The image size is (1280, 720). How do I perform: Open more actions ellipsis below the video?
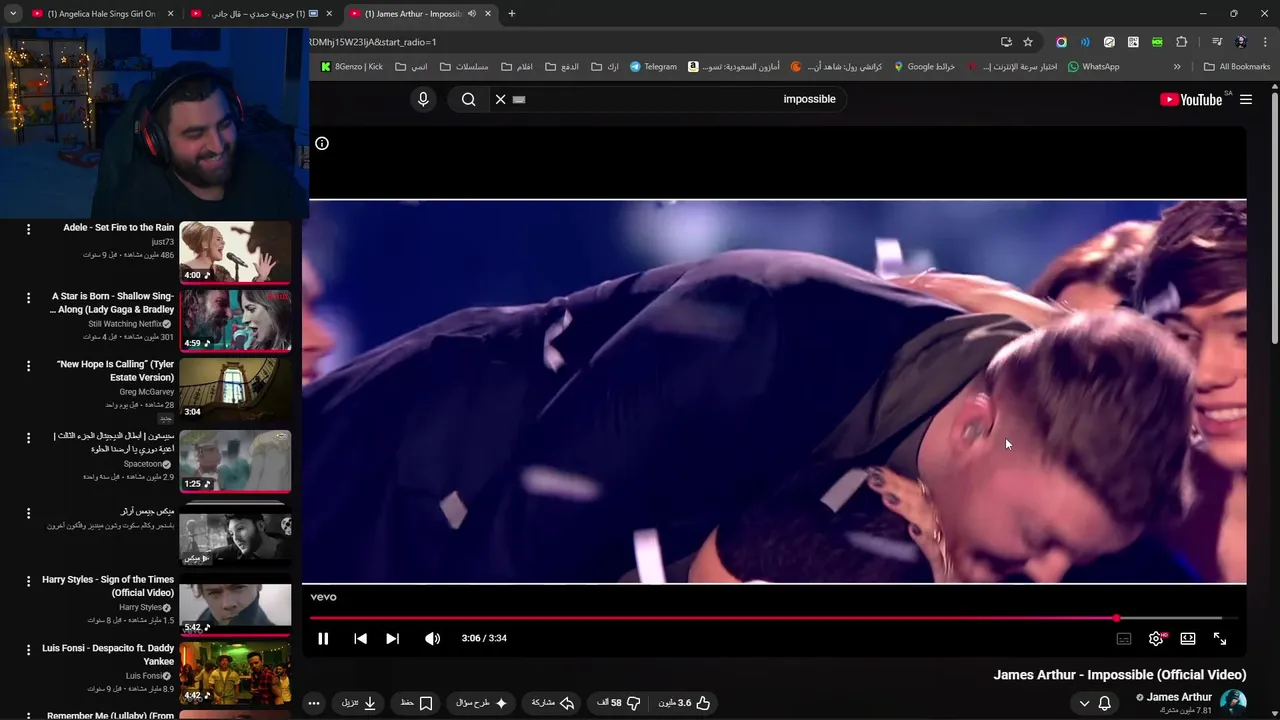pos(314,703)
